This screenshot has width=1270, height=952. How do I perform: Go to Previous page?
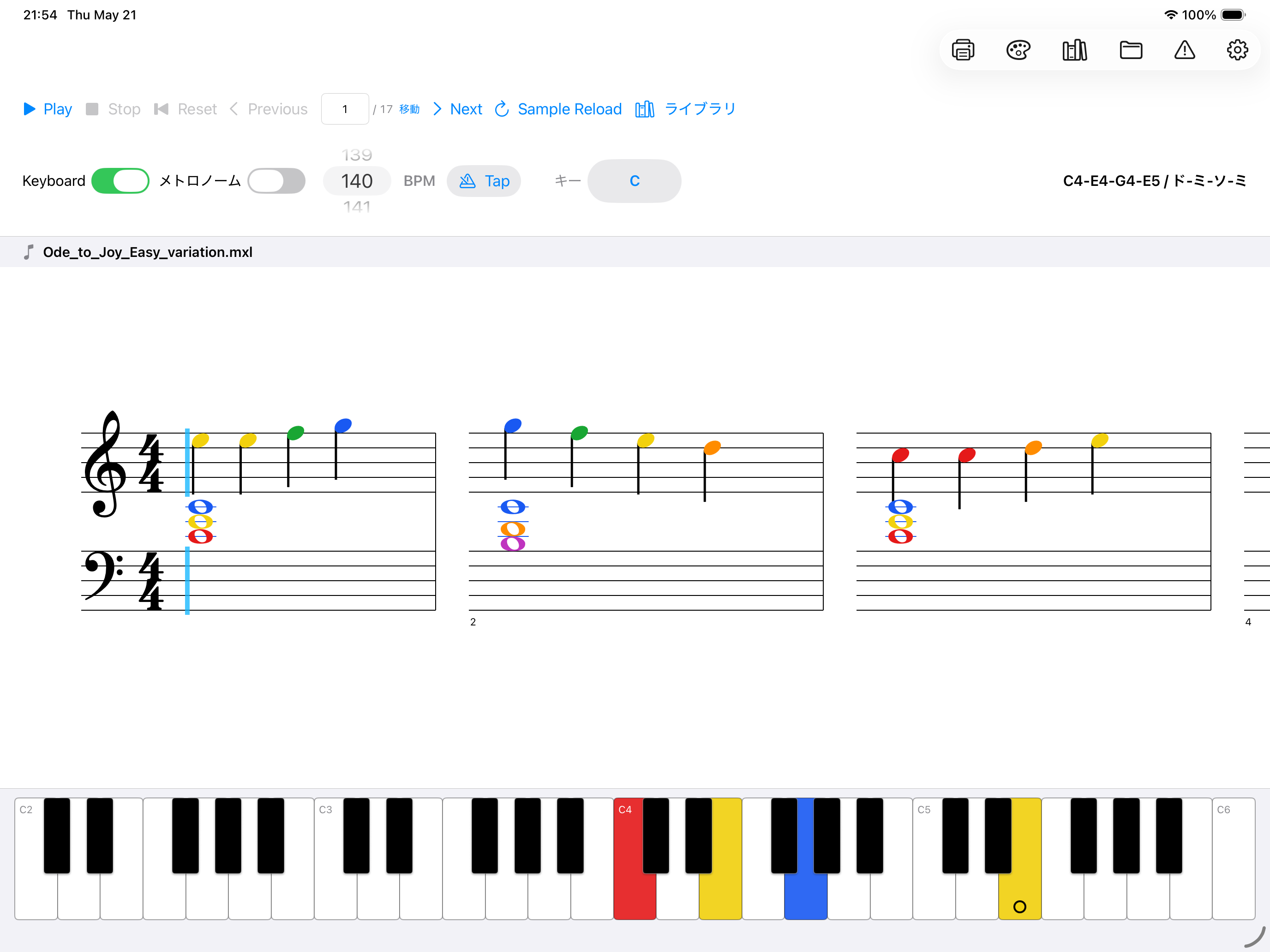click(x=268, y=109)
